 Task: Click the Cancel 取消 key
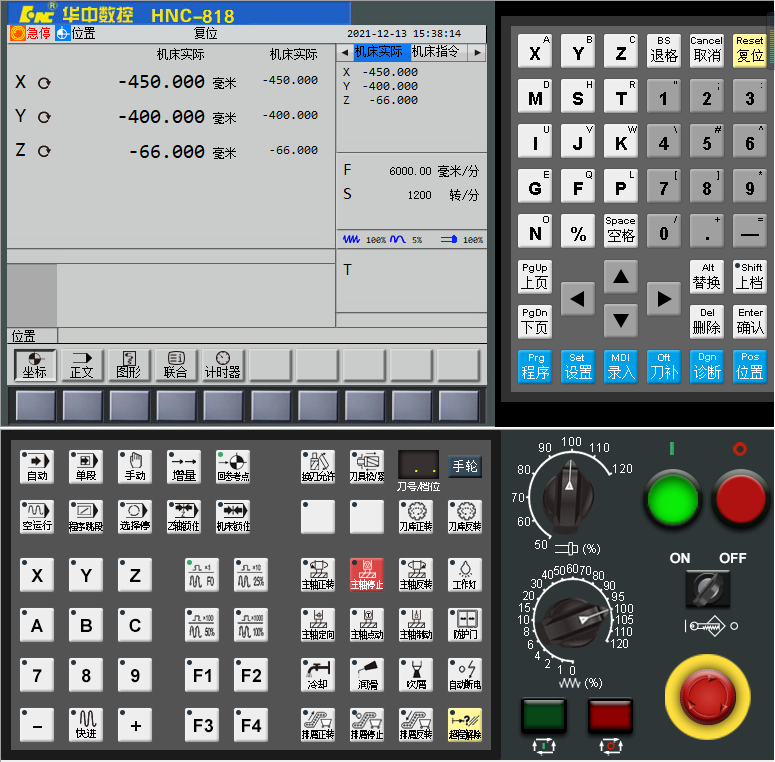click(x=707, y=51)
